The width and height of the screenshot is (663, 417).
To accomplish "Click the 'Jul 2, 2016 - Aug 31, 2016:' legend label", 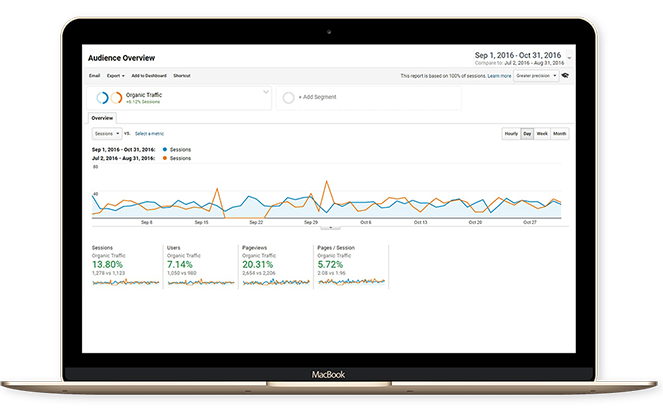I will (123, 158).
